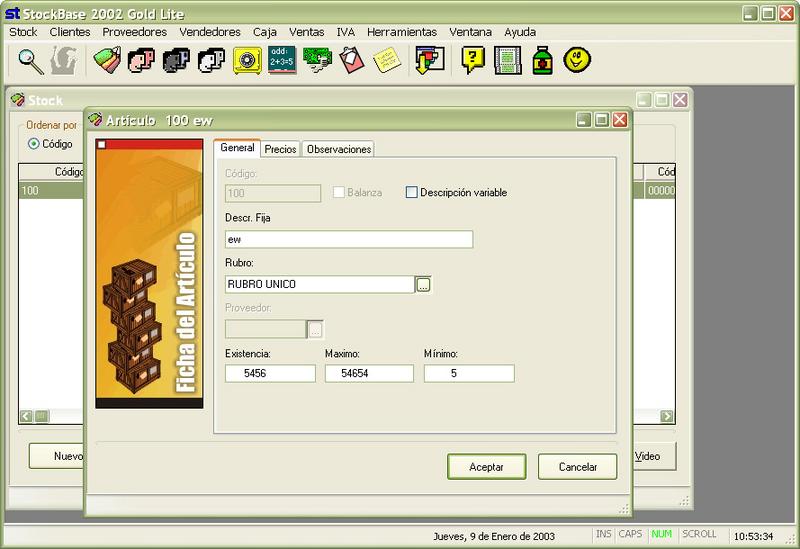Switch to the Precios tab

[x=280, y=149]
